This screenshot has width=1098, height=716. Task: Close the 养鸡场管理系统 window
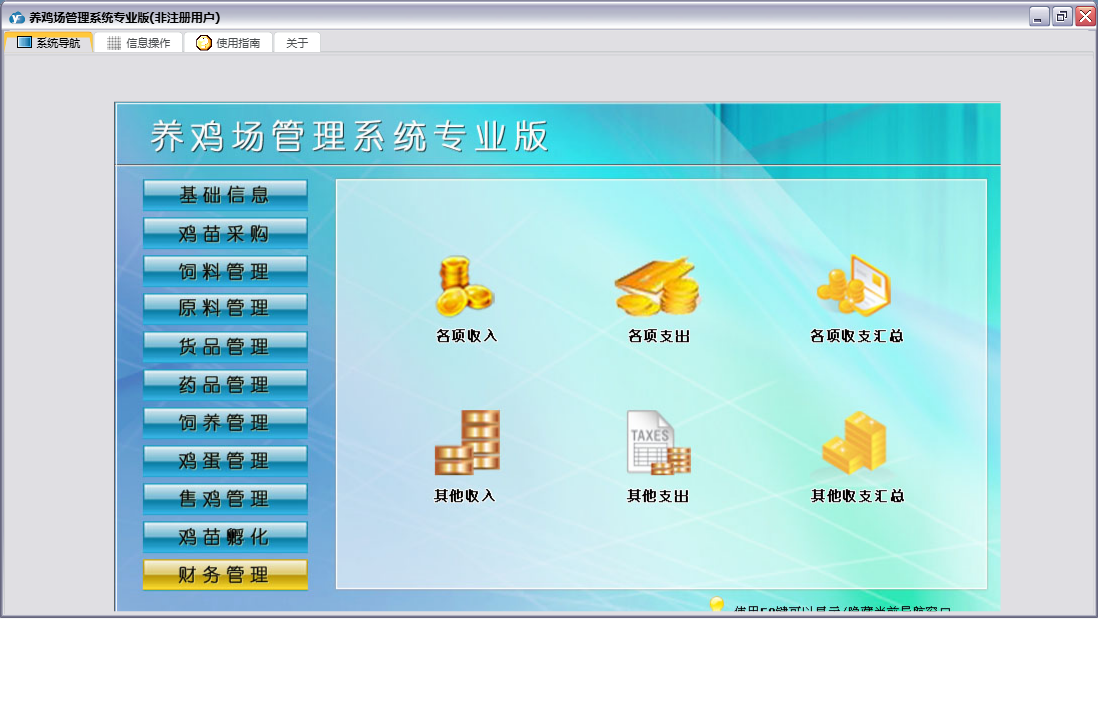(1085, 17)
